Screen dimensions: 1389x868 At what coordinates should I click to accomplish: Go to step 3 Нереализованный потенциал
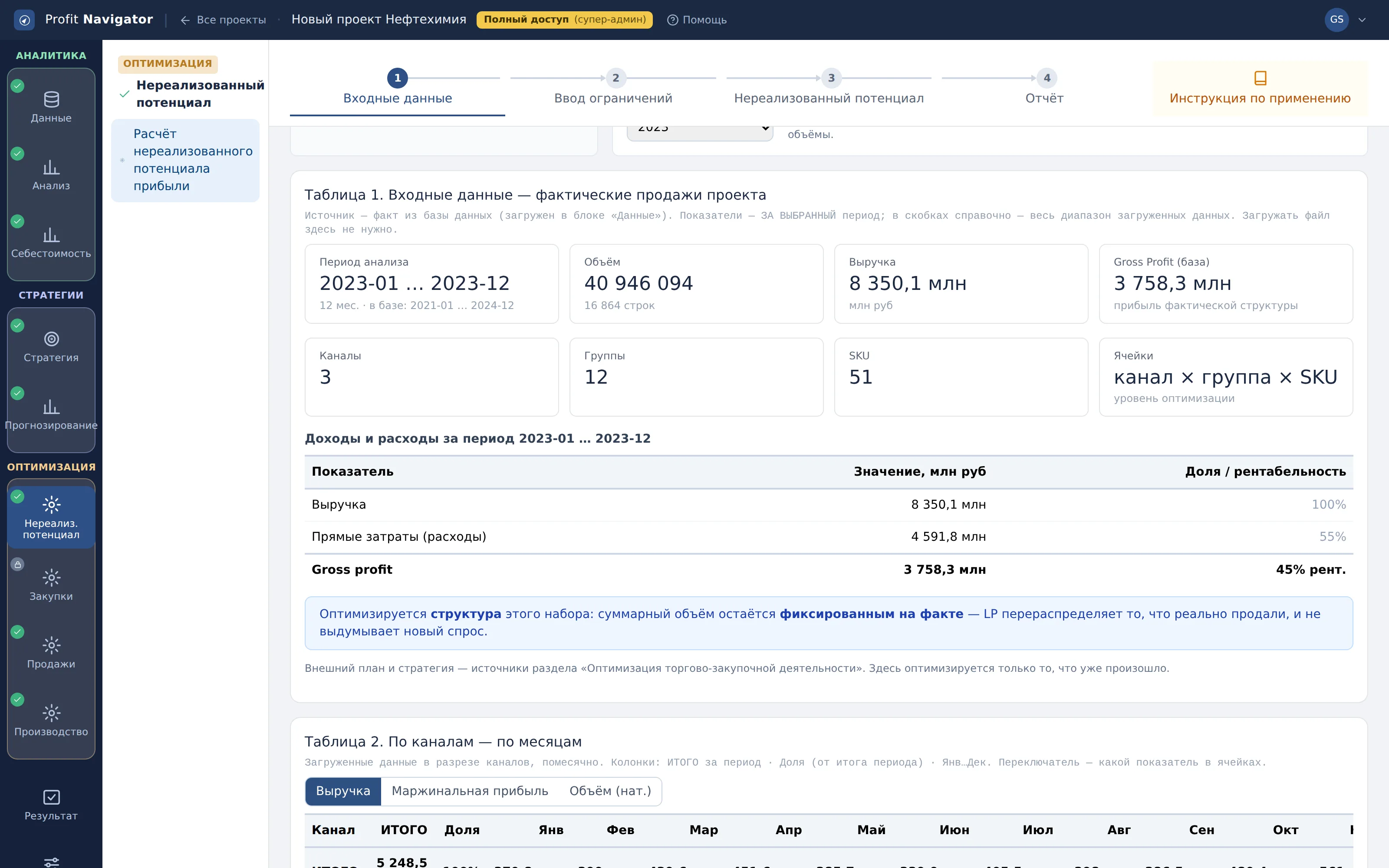coord(829,88)
